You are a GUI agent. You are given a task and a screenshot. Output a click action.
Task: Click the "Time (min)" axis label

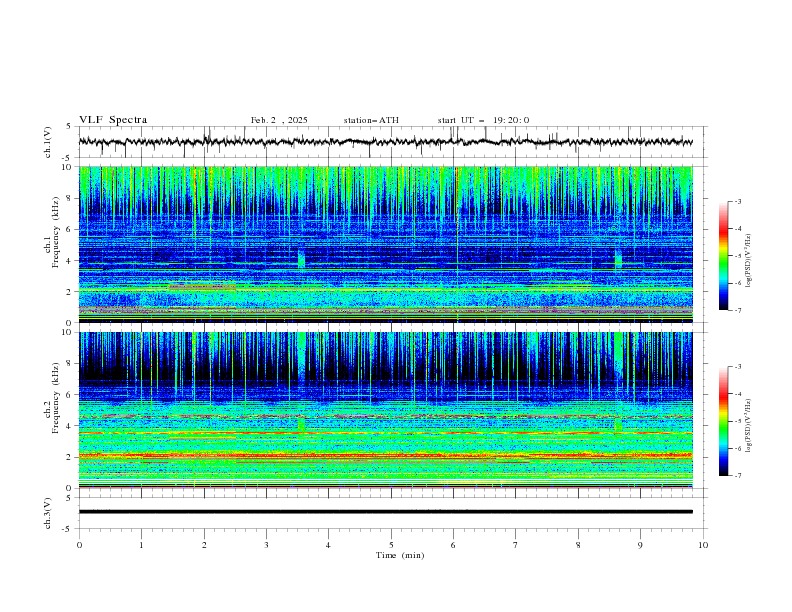[x=400, y=555]
